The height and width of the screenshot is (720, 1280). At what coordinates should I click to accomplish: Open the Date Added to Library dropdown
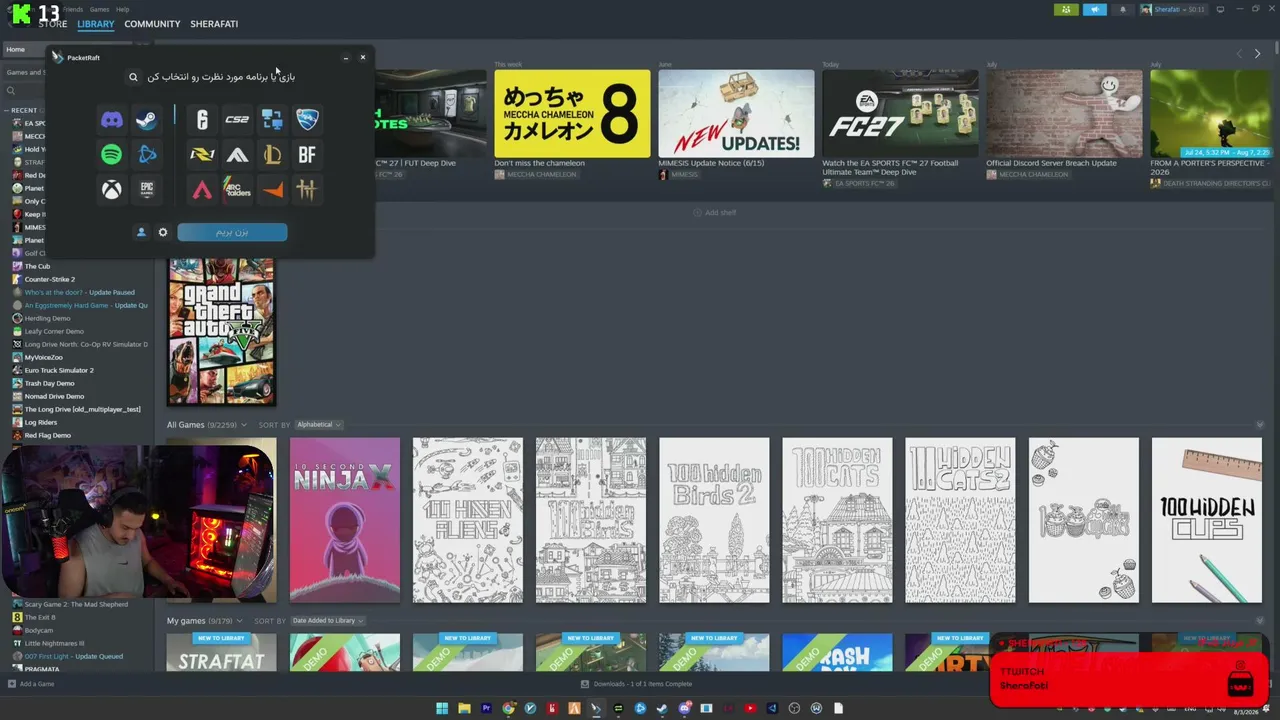327,621
